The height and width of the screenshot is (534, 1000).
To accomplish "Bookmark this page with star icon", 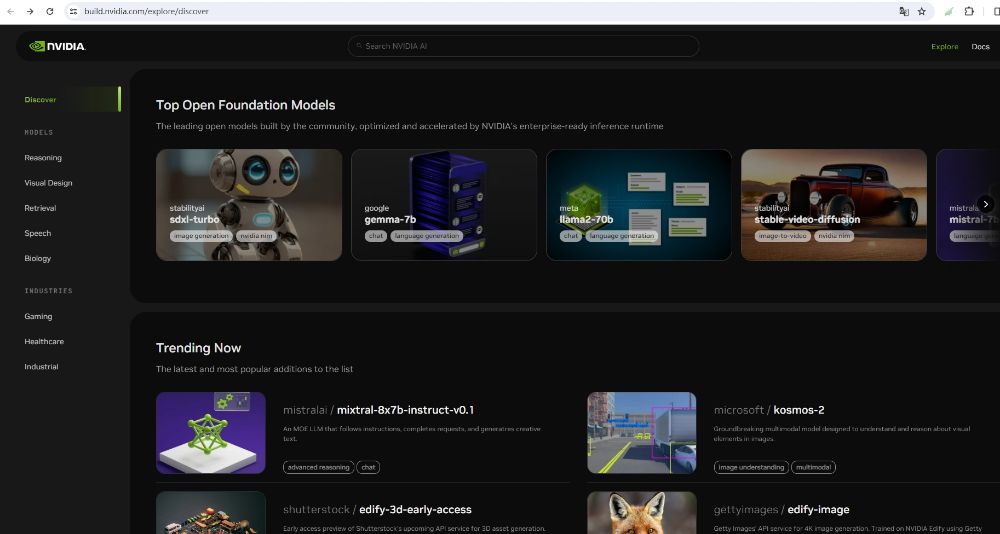I will coord(921,11).
